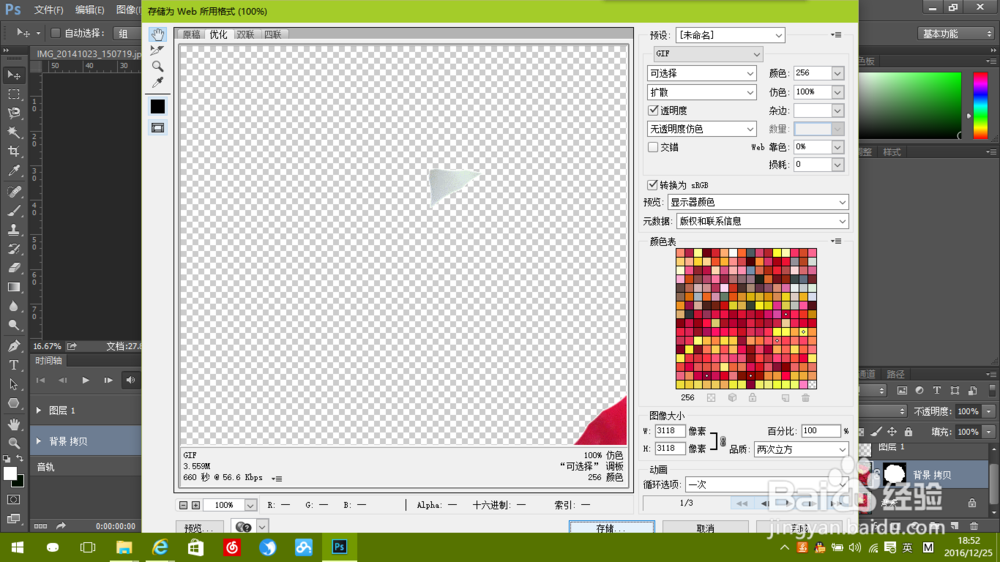
Task: Click the black eyedropper color swatch
Action: point(158,106)
